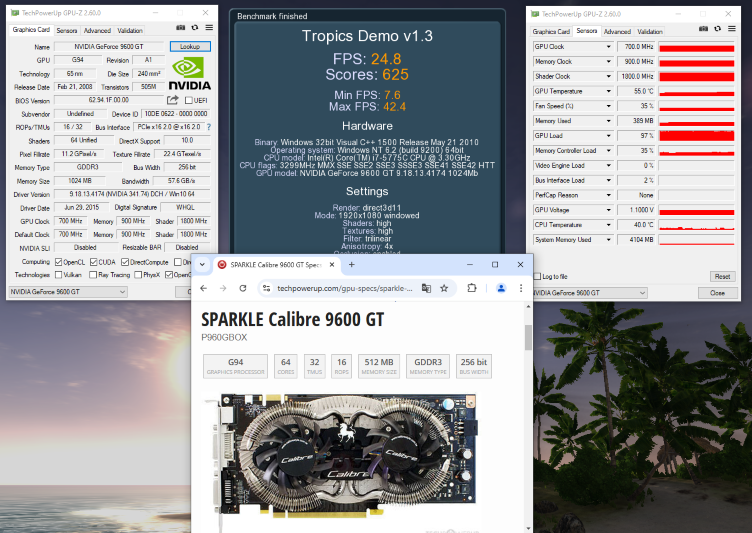Click the 256 bit bus width spec box
This screenshot has height=533, width=752.
pos(474,367)
